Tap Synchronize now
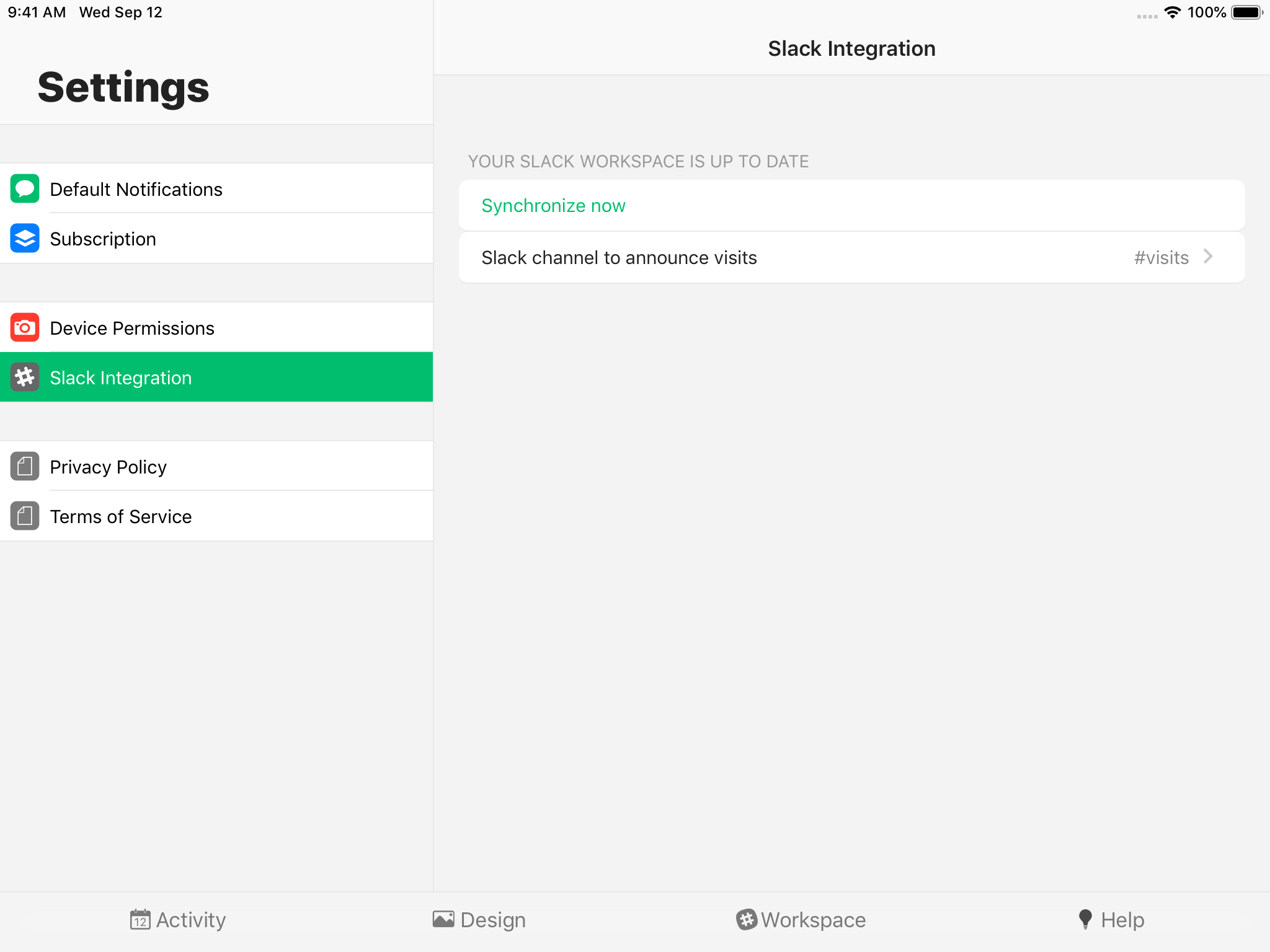 [851, 205]
